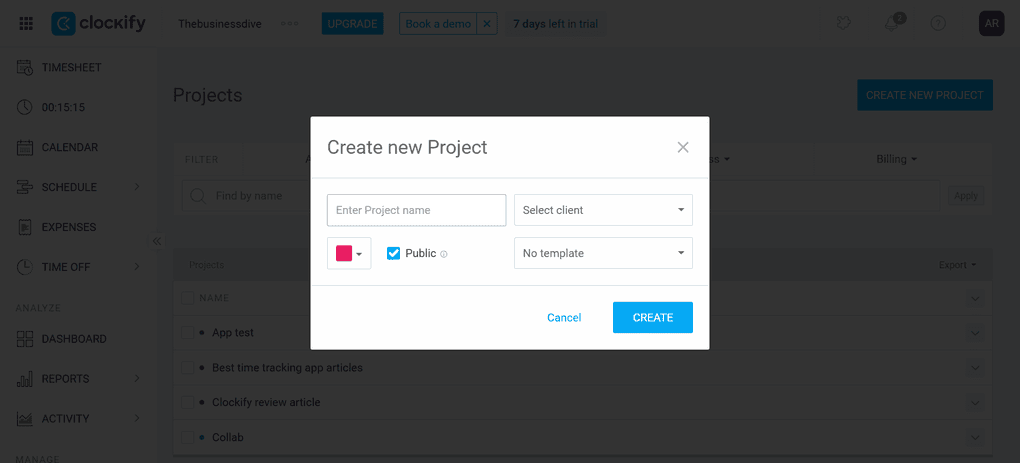Open the App test project
Screen dimensions: 1020x463
click(x=233, y=332)
